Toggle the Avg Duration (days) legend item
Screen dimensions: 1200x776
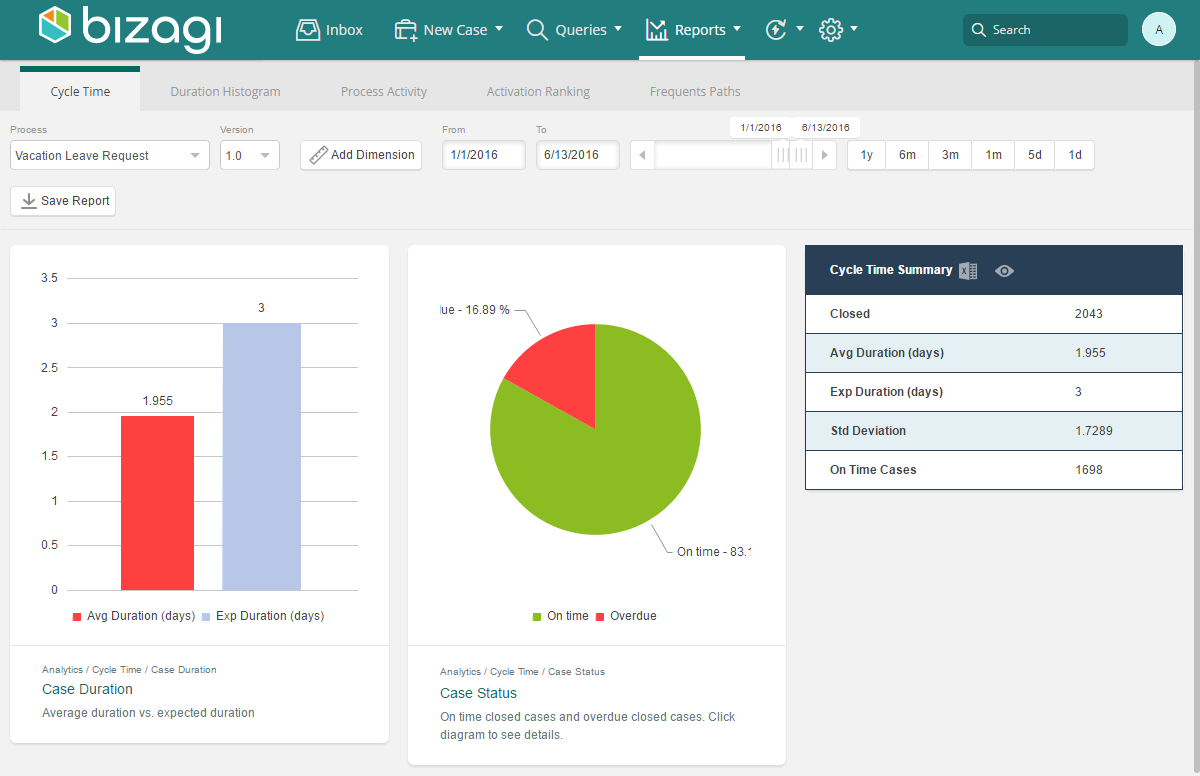[133, 616]
